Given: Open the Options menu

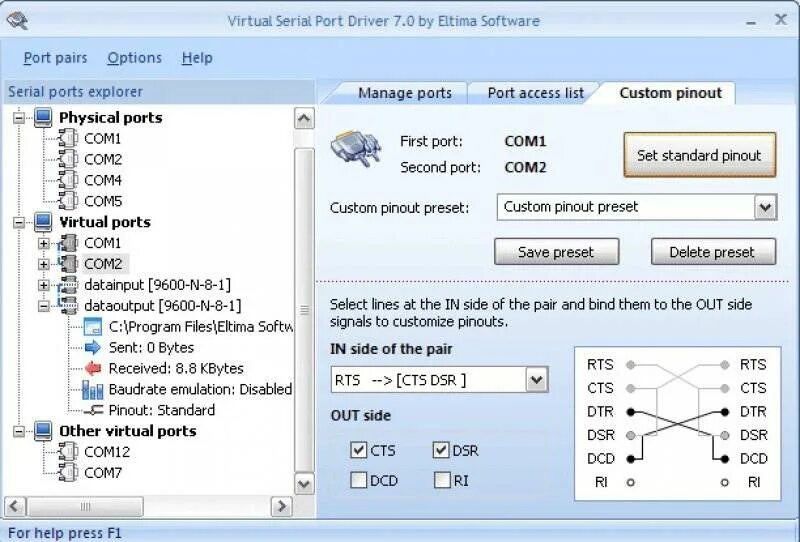Looking at the screenshot, I should [134, 58].
